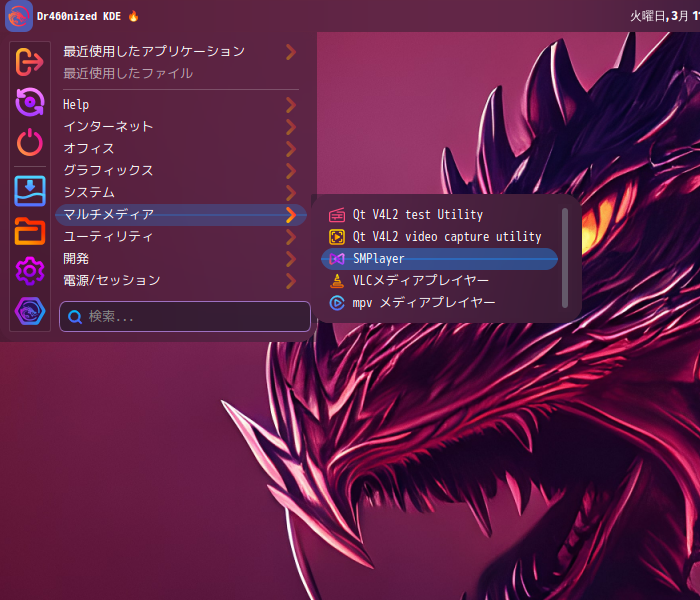Click the hexagon dragon icon in sidebar
The height and width of the screenshot is (600, 700).
(x=30, y=311)
